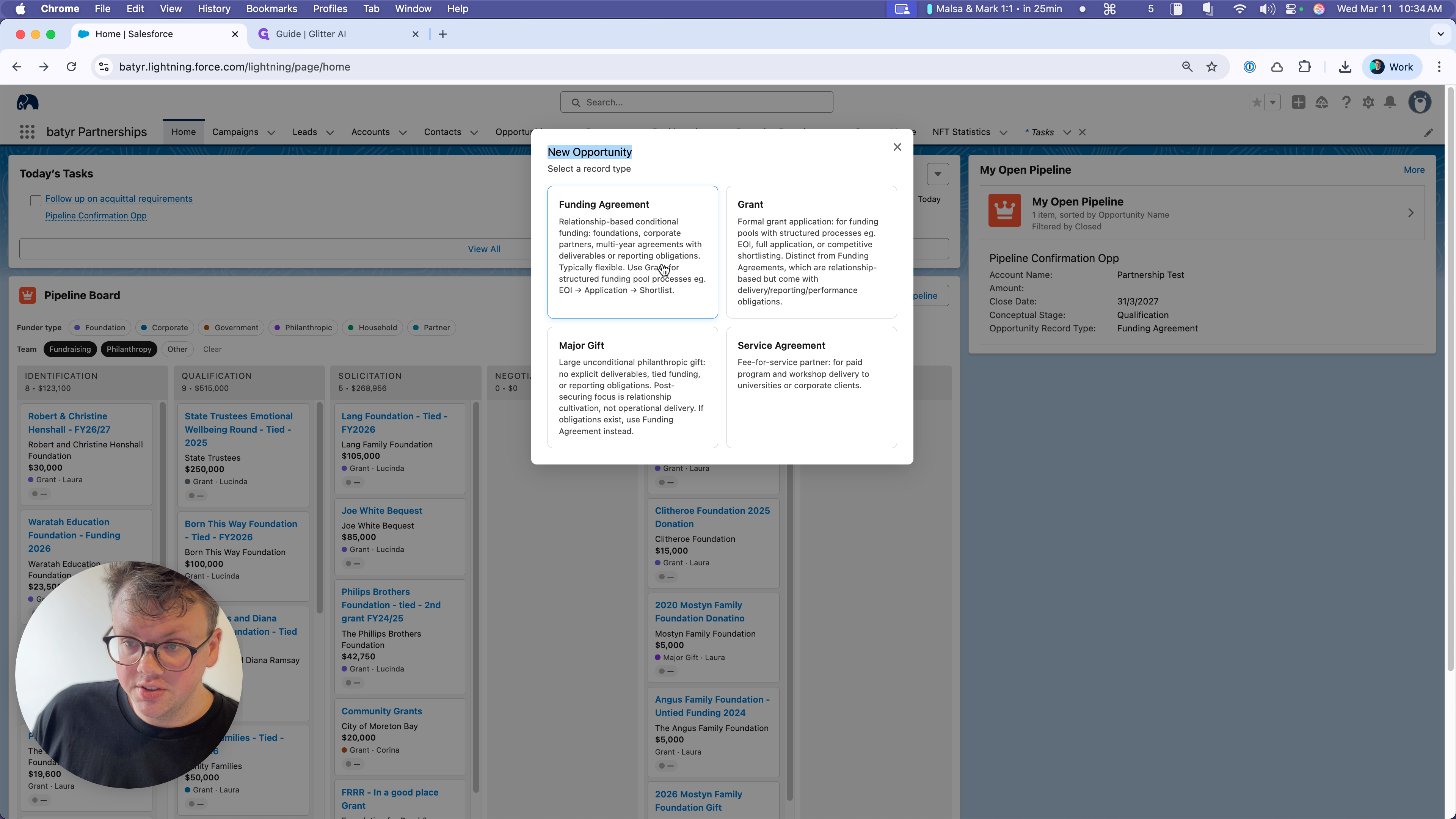
Task: Choose the Major Gift record type
Action: pos(632,387)
